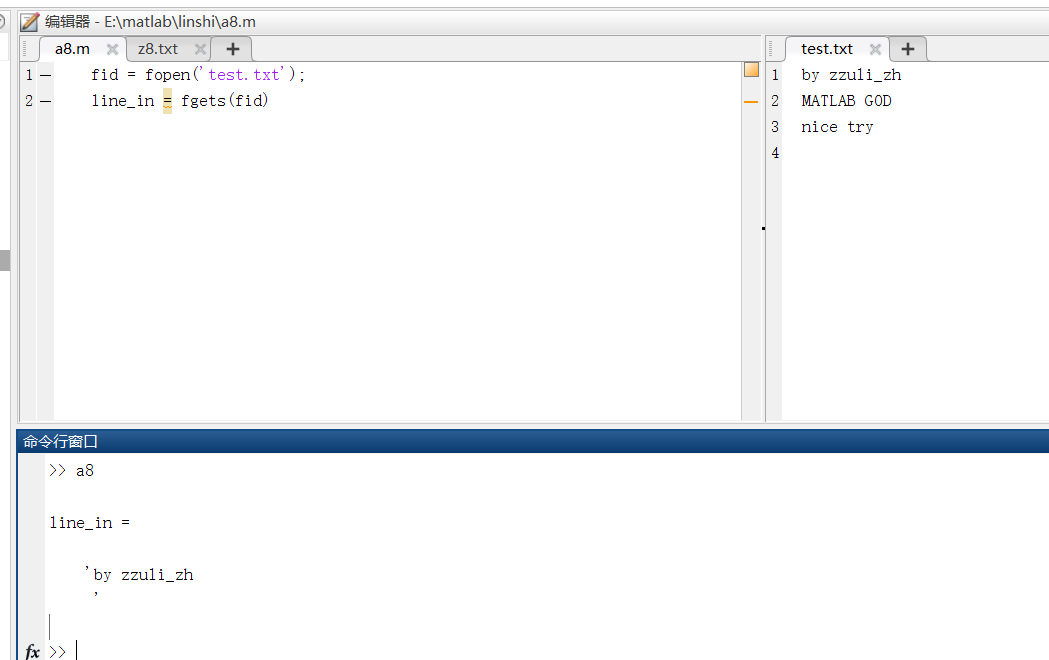Add new tab next to z8.txt
The image size is (1049, 660).
tap(232, 49)
